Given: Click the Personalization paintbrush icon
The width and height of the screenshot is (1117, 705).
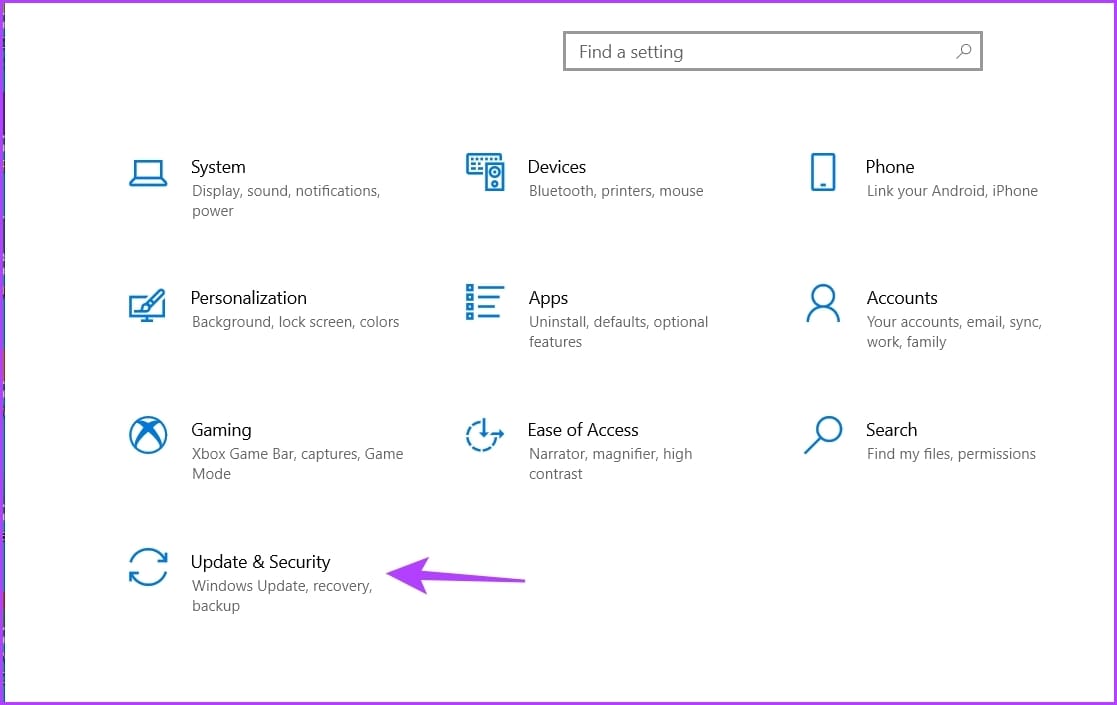Looking at the screenshot, I should pos(148,303).
